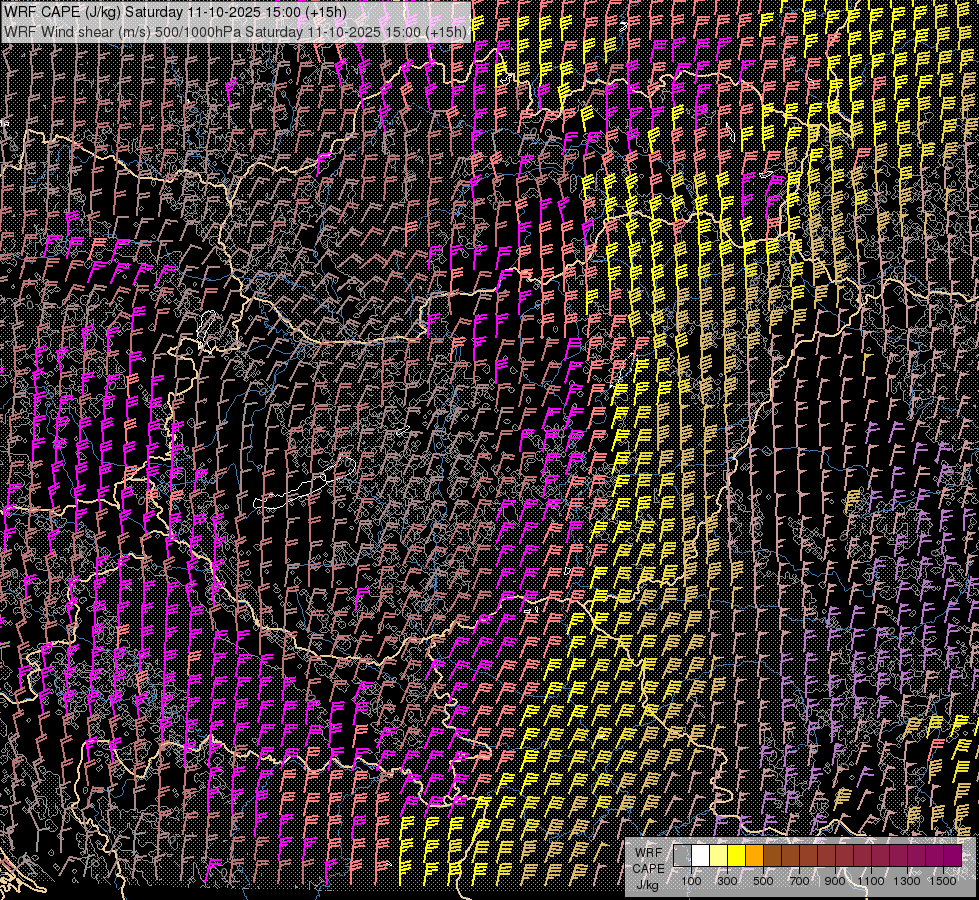Click the 1300 legend label
The width and height of the screenshot is (979, 900).
(907, 881)
